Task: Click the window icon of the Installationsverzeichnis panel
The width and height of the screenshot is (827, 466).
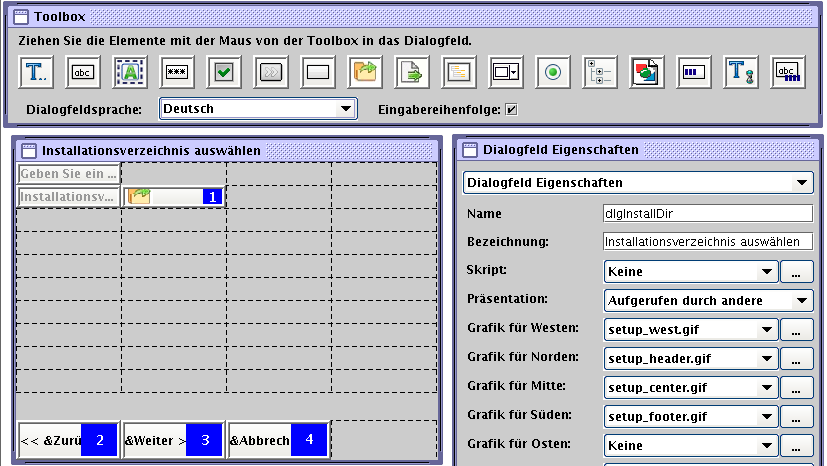Action: click(28, 151)
